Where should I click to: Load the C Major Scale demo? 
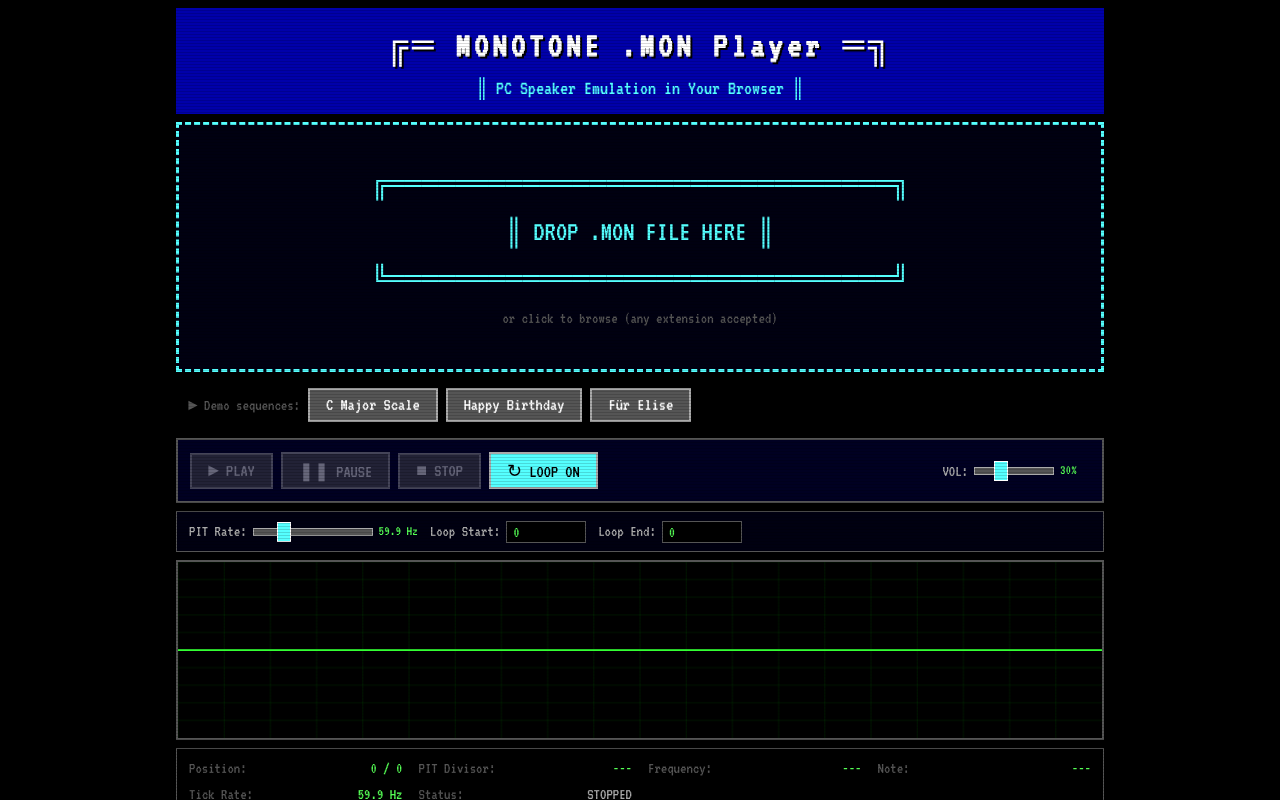coord(372,405)
